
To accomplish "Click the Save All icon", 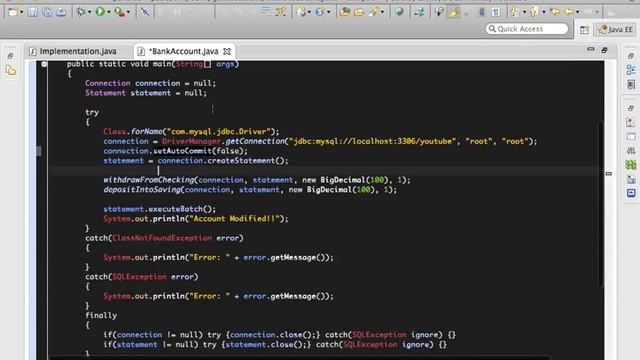I will click(47, 12).
